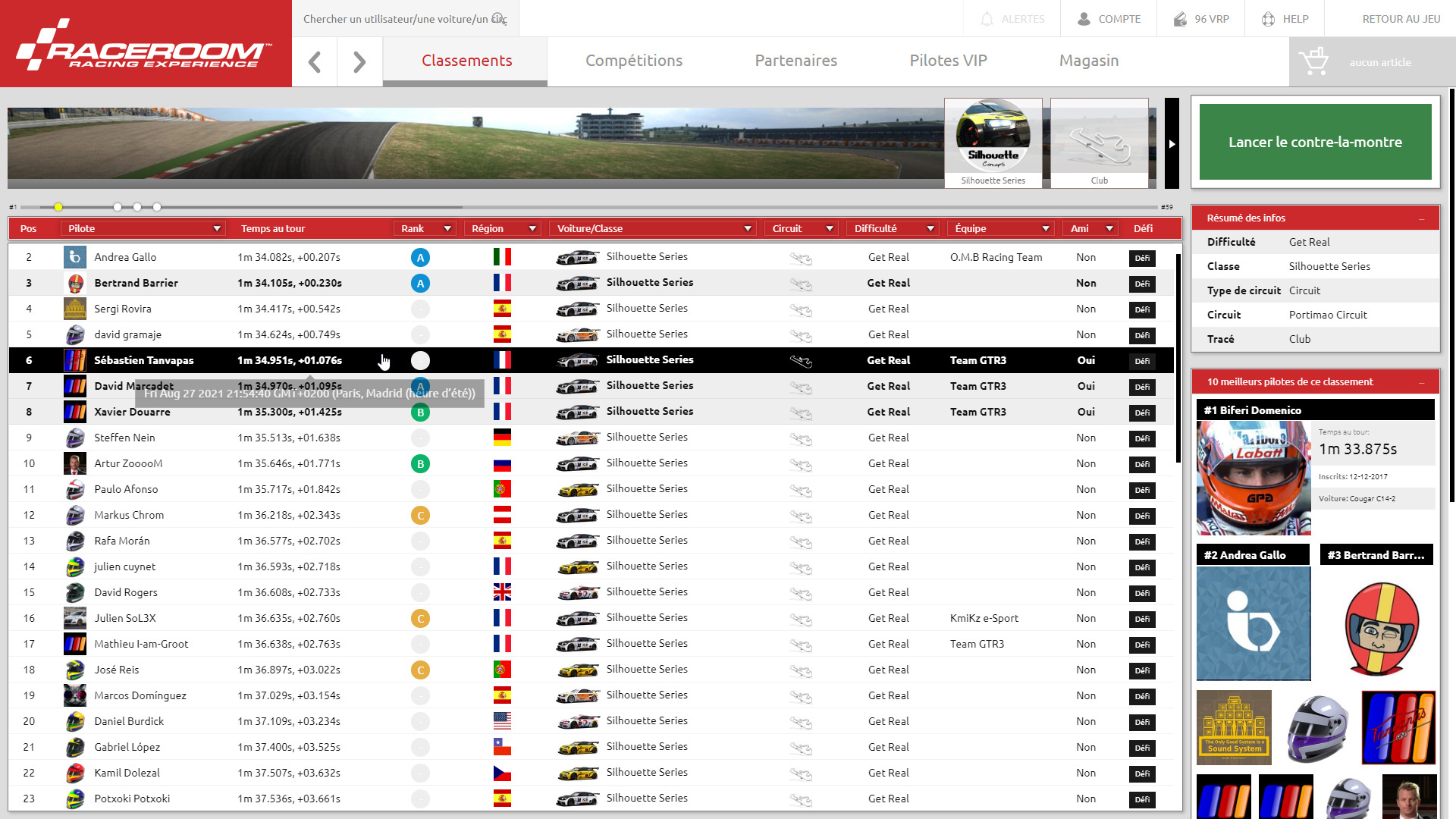The width and height of the screenshot is (1456, 819).
Task: Click the alerts bell icon
Action: (x=987, y=19)
